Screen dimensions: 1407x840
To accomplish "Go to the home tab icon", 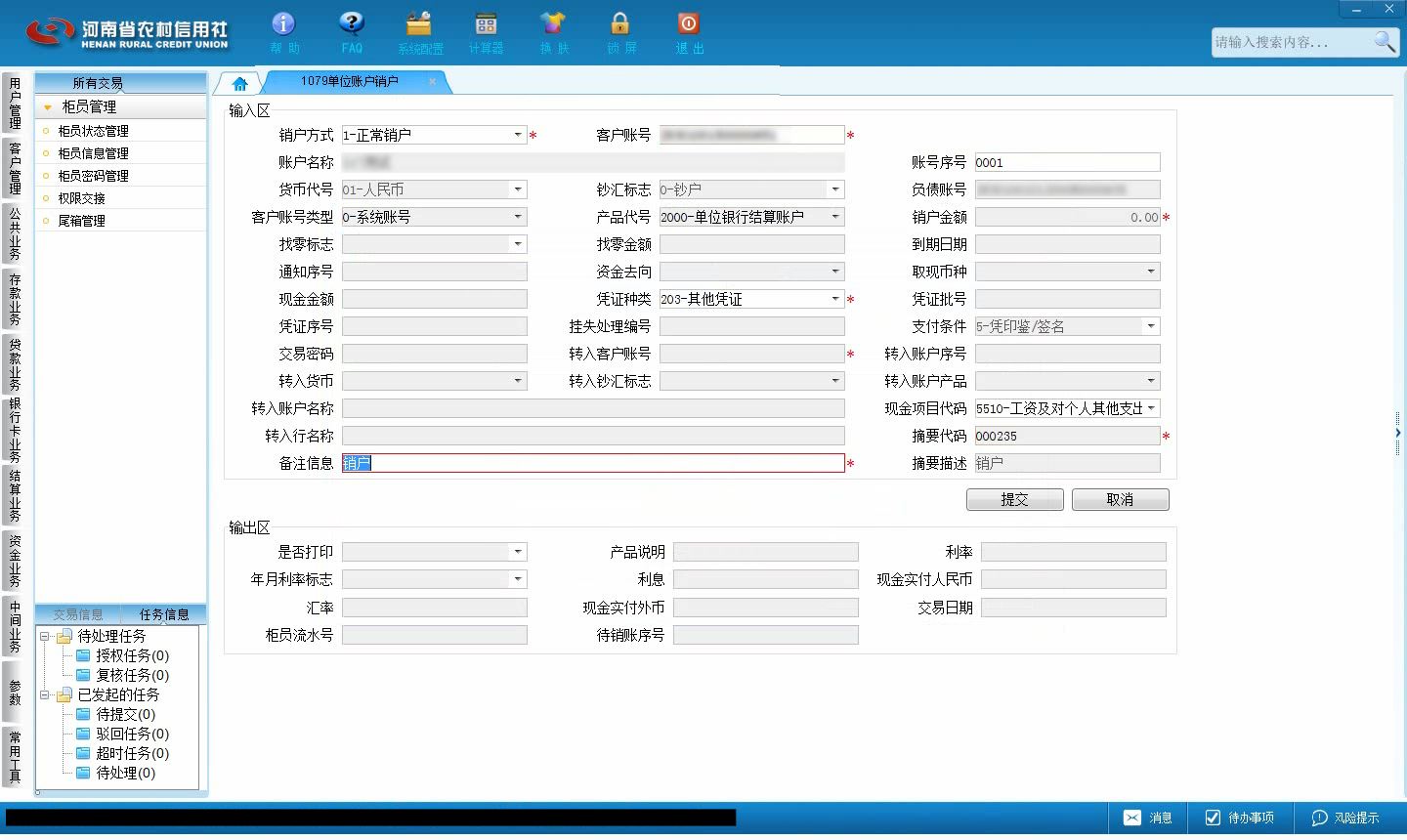I will coord(239,83).
